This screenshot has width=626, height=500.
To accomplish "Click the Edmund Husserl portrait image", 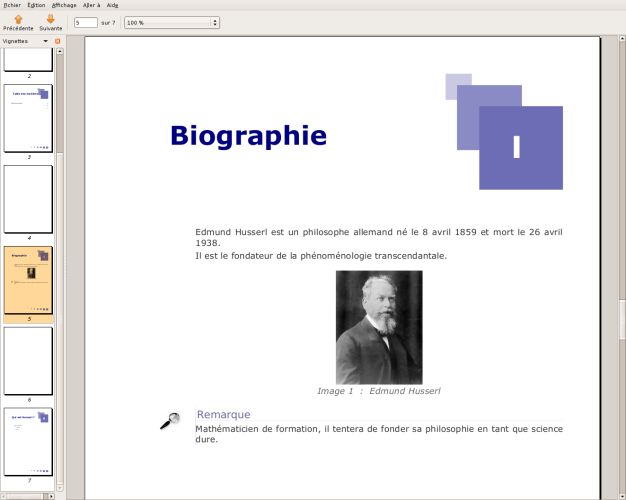I will tap(378, 327).
